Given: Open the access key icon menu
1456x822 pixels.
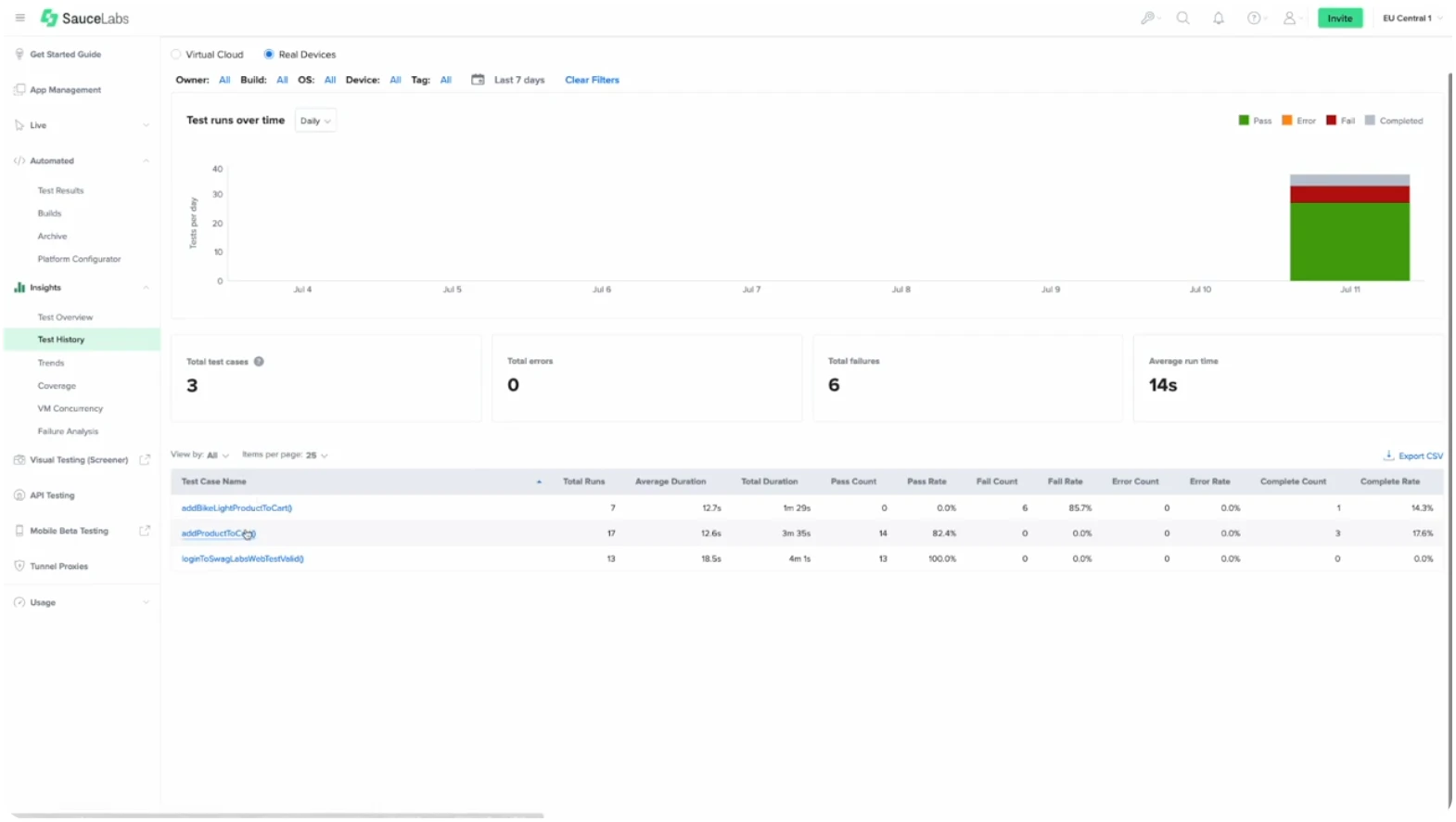Looking at the screenshot, I should pyautogui.click(x=1148, y=18).
